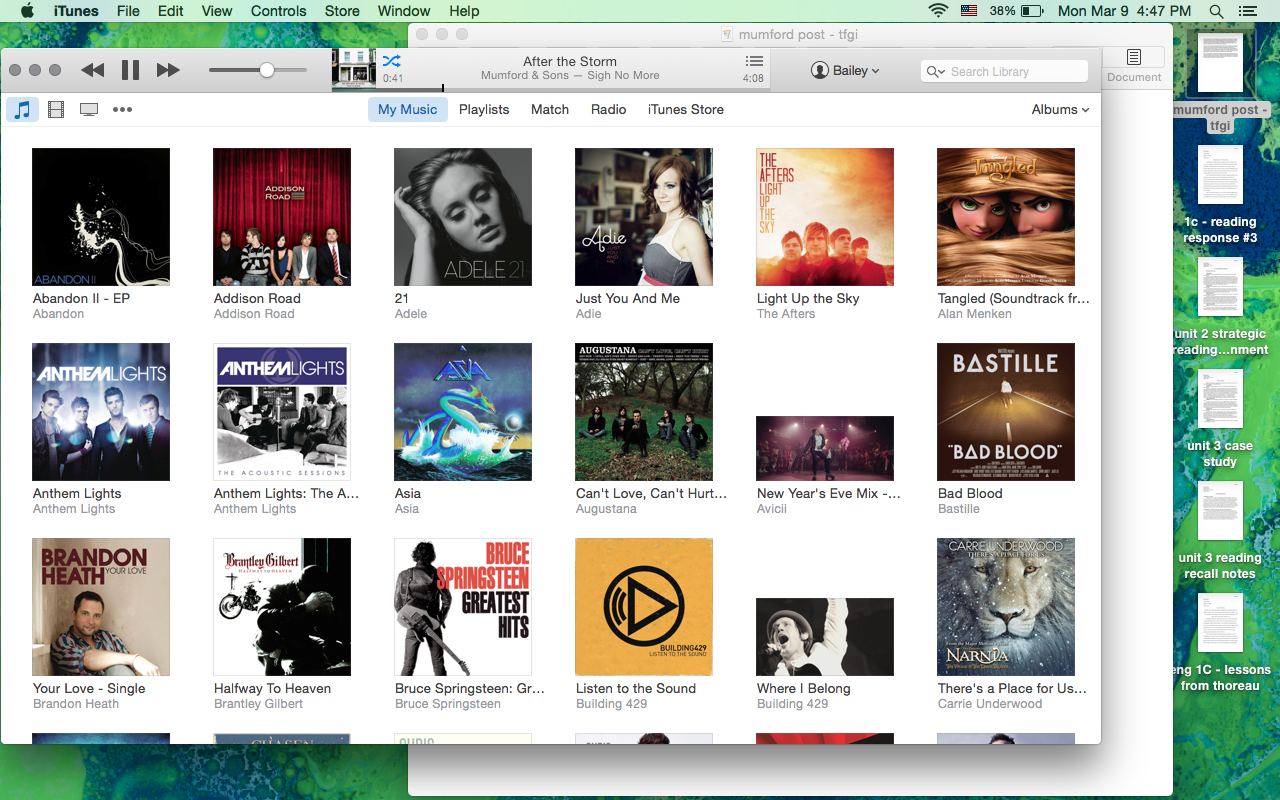Image resolution: width=1280 pixels, height=800 pixels.
Task: Open the Help menu
Action: [464, 11]
